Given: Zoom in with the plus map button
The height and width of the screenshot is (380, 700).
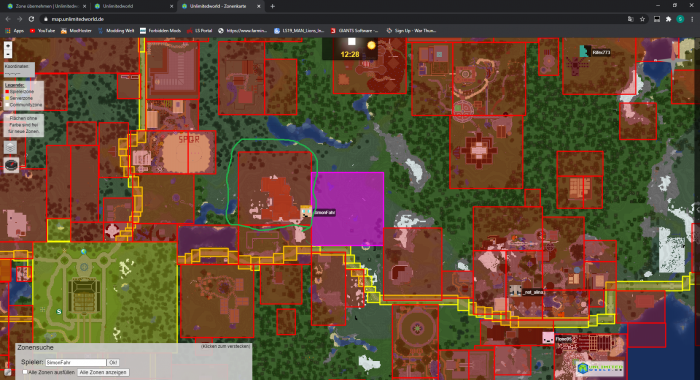Looking at the screenshot, I should pyautogui.click(x=8, y=46).
